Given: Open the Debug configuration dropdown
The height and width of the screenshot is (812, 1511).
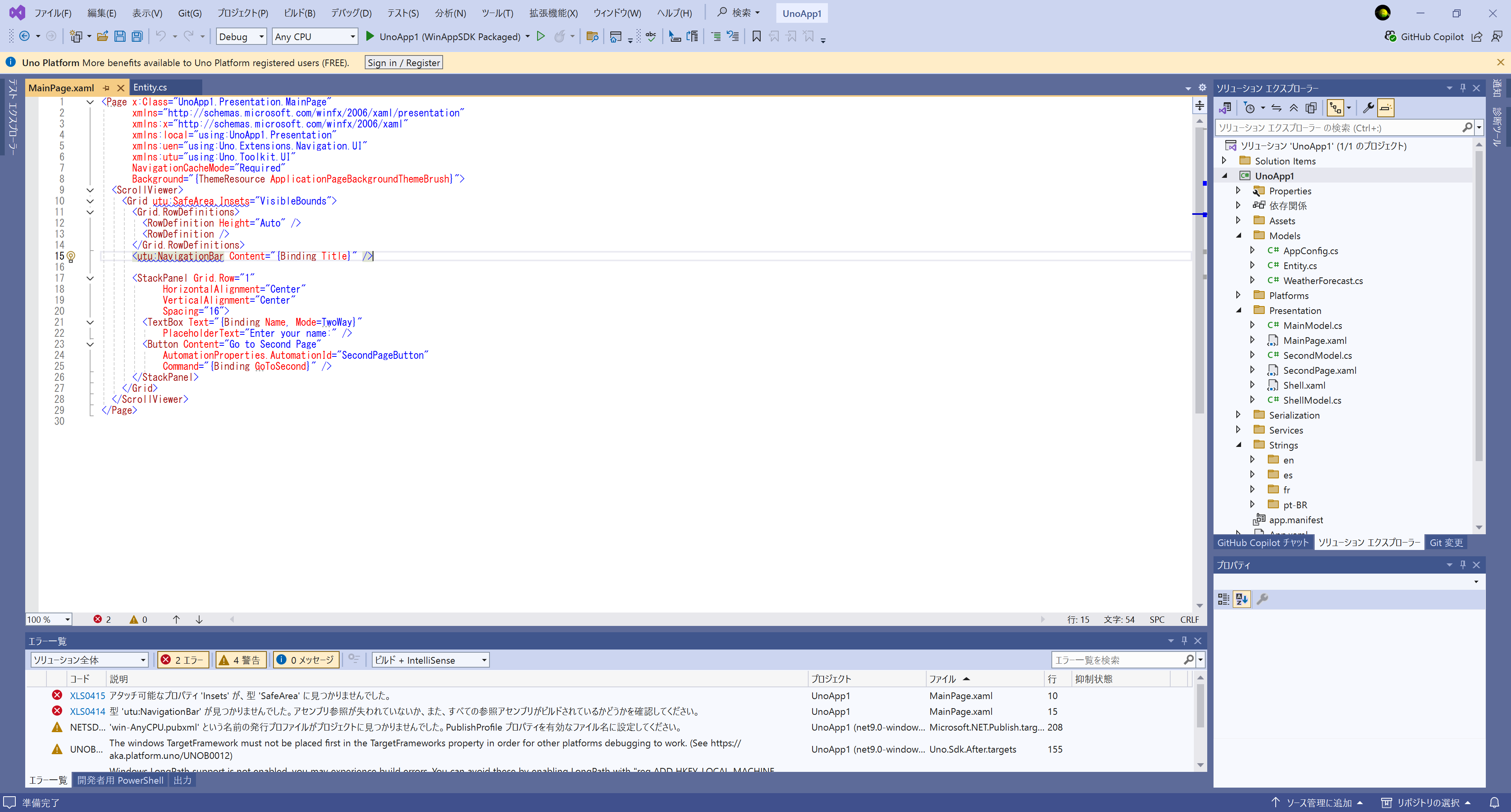Looking at the screenshot, I should [241, 36].
